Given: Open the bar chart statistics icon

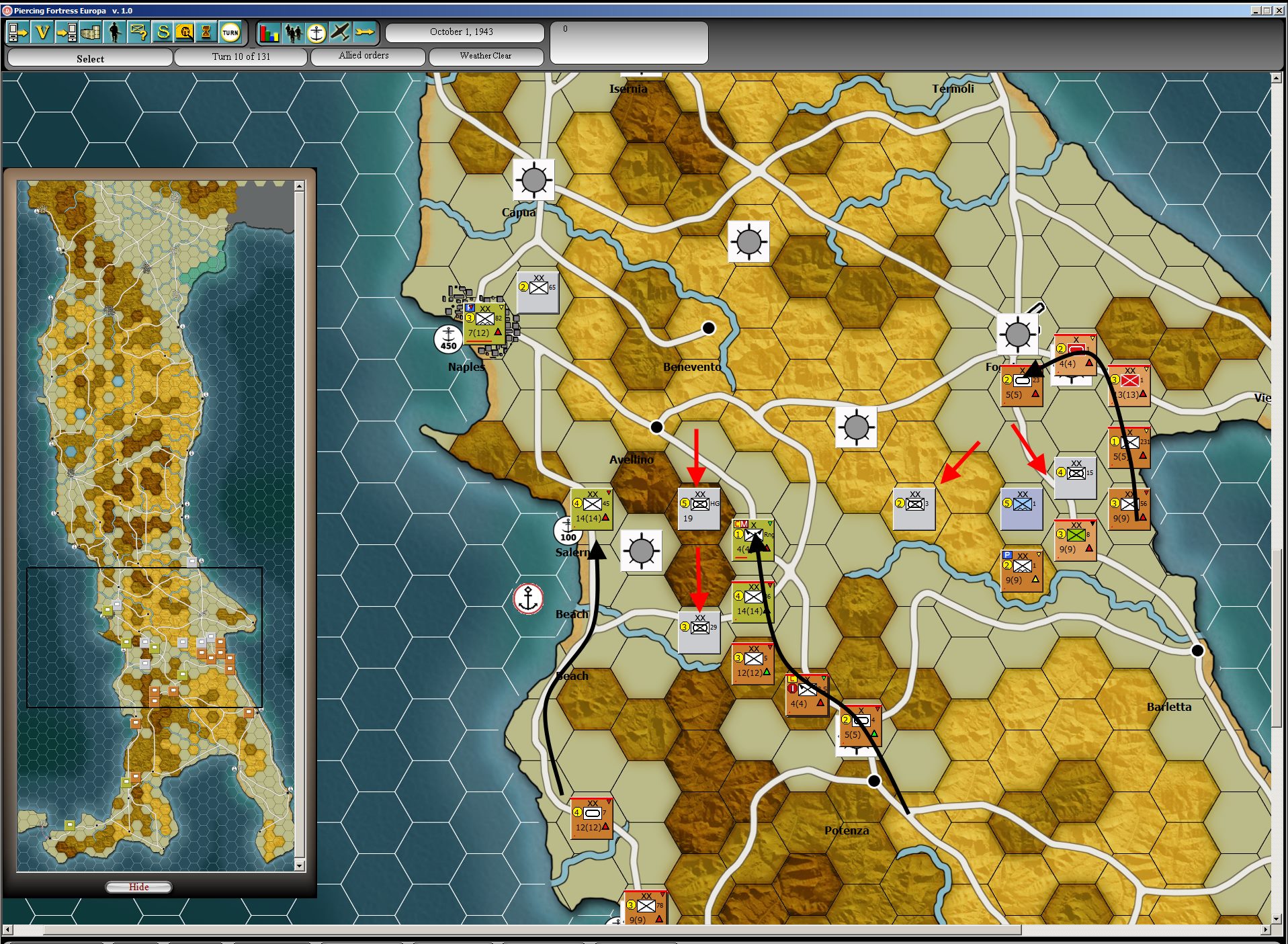Looking at the screenshot, I should (x=269, y=32).
